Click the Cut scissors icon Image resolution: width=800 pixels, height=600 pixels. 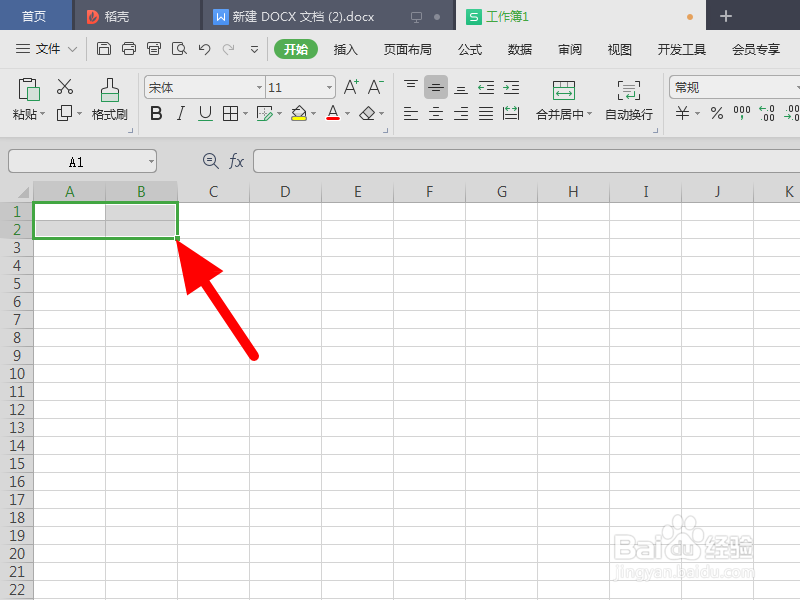(65, 87)
